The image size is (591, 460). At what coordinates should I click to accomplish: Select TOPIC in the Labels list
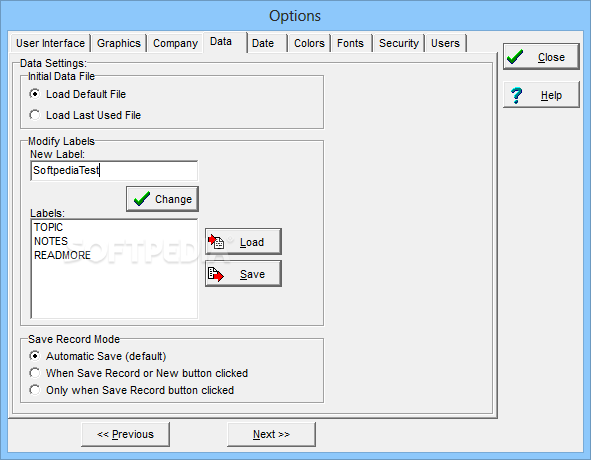(x=49, y=227)
